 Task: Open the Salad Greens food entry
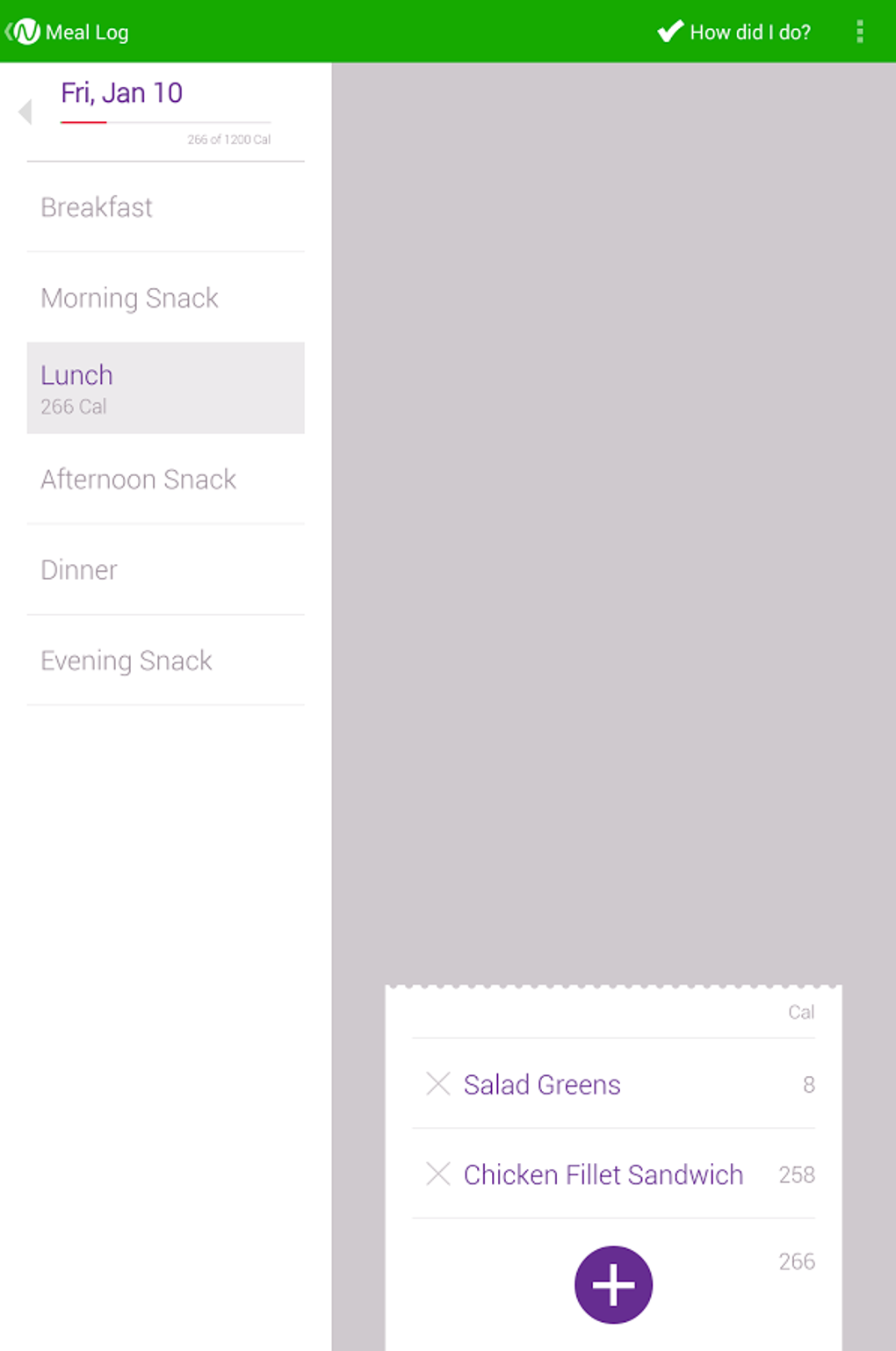[x=542, y=1085]
